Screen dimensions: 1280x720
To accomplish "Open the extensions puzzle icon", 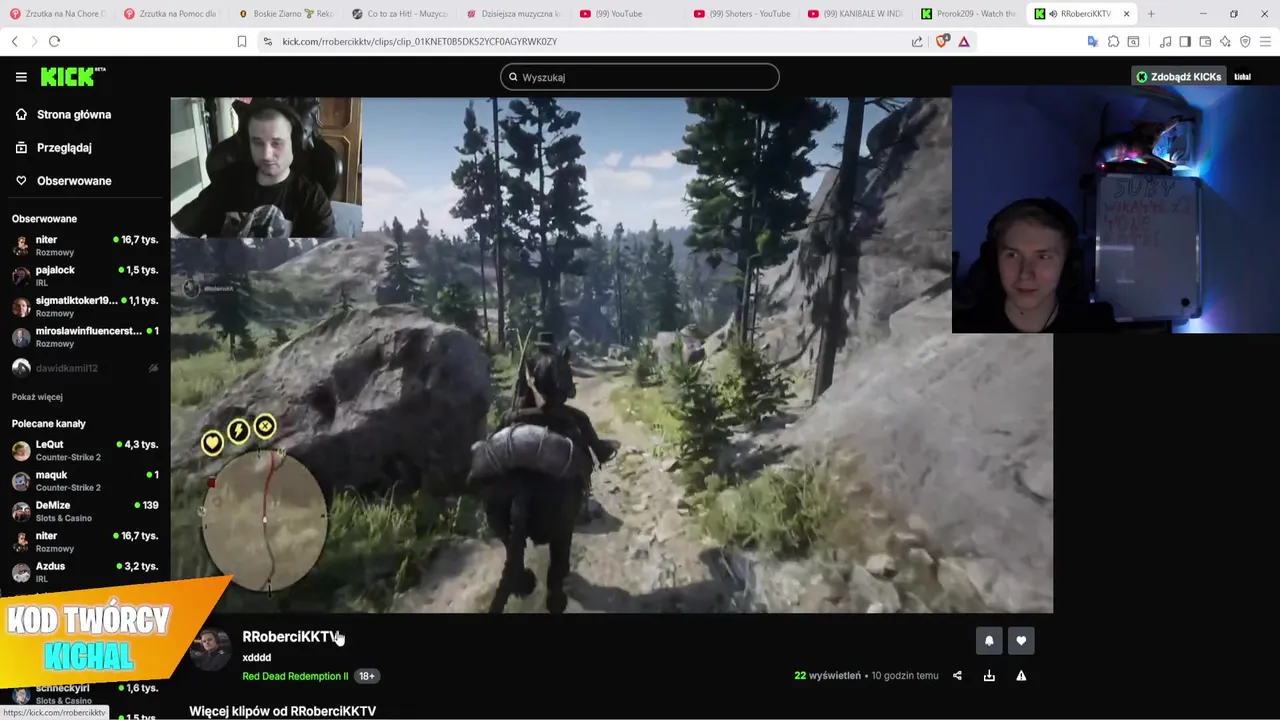I will click(x=1113, y=41).
